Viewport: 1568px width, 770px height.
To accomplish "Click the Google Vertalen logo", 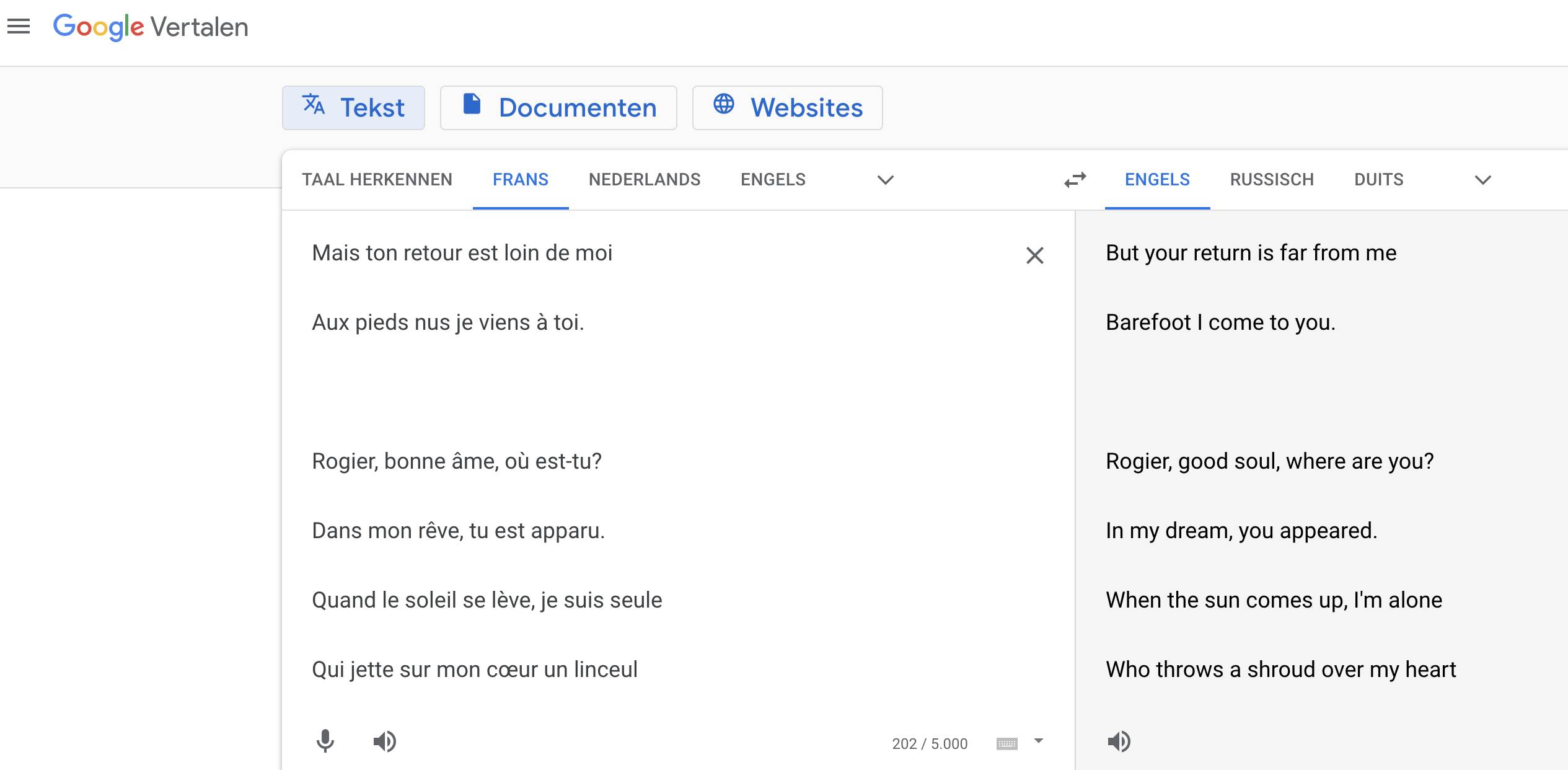I will 150,27.
